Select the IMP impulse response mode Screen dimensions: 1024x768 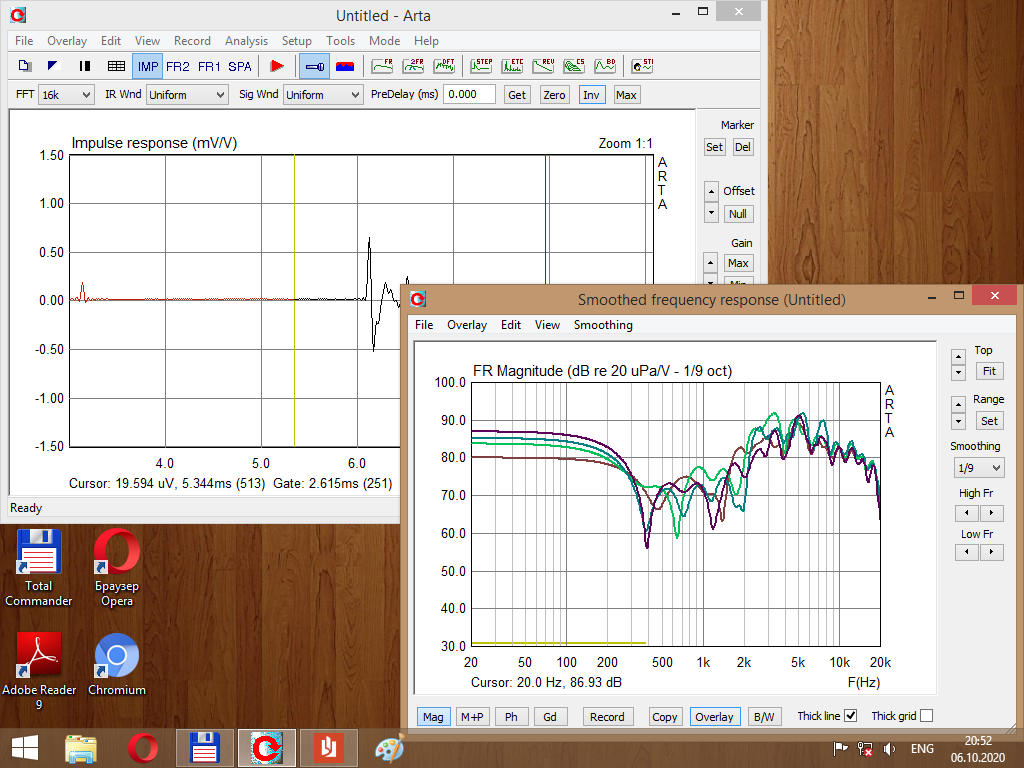(148, 67)
